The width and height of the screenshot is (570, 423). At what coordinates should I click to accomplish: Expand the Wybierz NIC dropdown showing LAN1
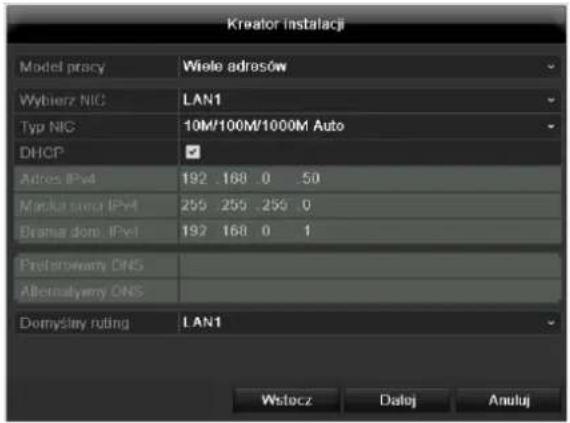(x=370, y=100)
